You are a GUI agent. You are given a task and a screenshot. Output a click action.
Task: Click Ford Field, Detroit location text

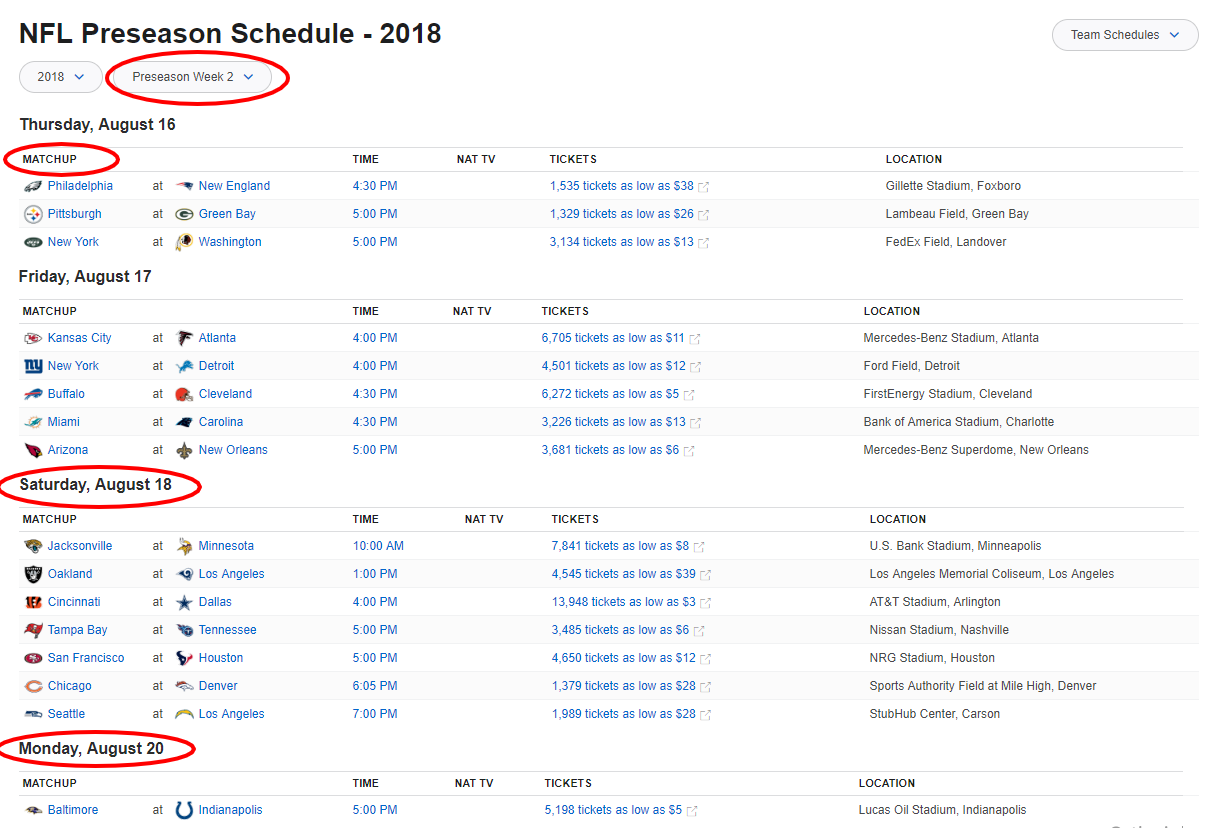[x=912, y=366]
